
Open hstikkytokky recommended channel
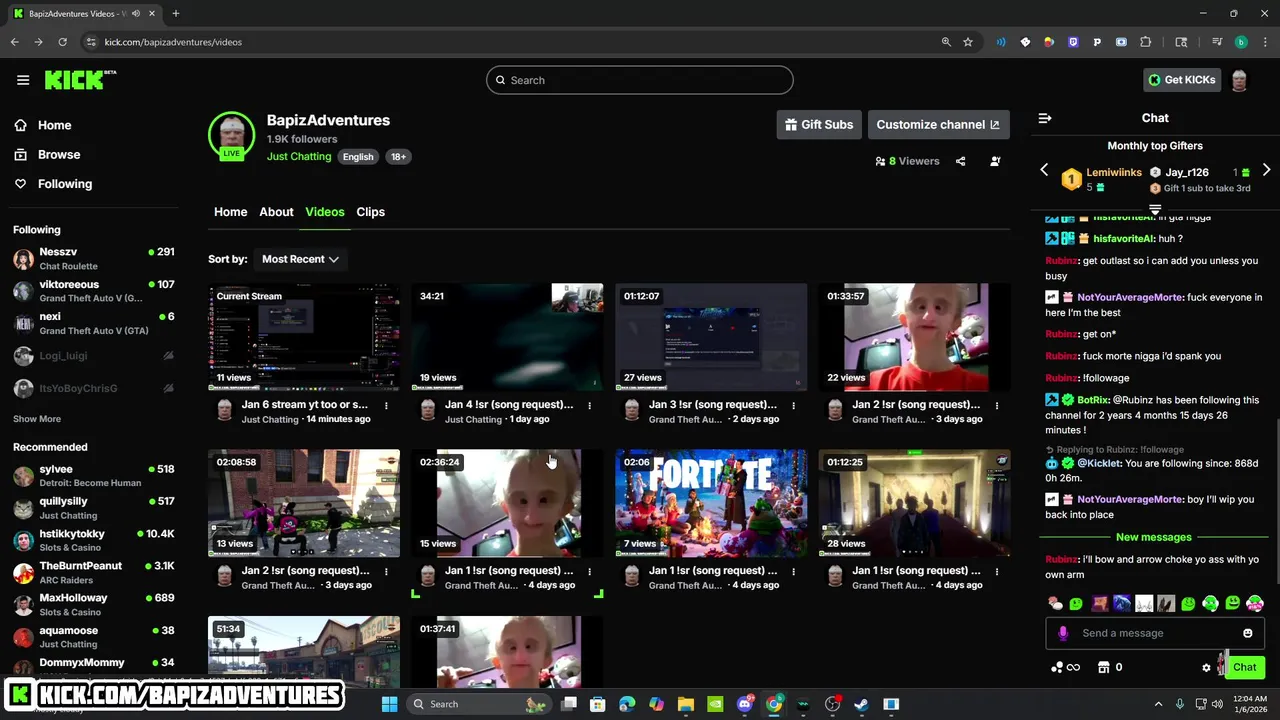point(93,540)
